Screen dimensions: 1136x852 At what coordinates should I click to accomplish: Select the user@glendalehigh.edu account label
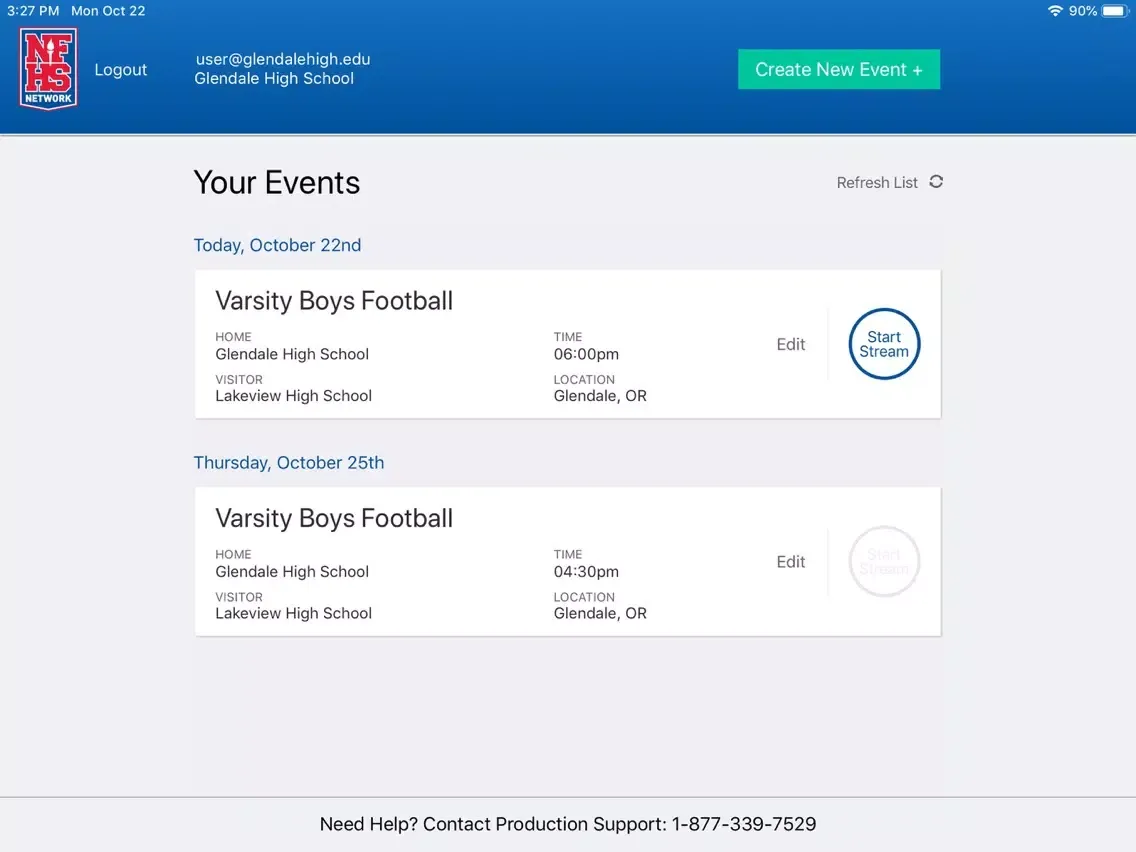(x=283, y=59)
